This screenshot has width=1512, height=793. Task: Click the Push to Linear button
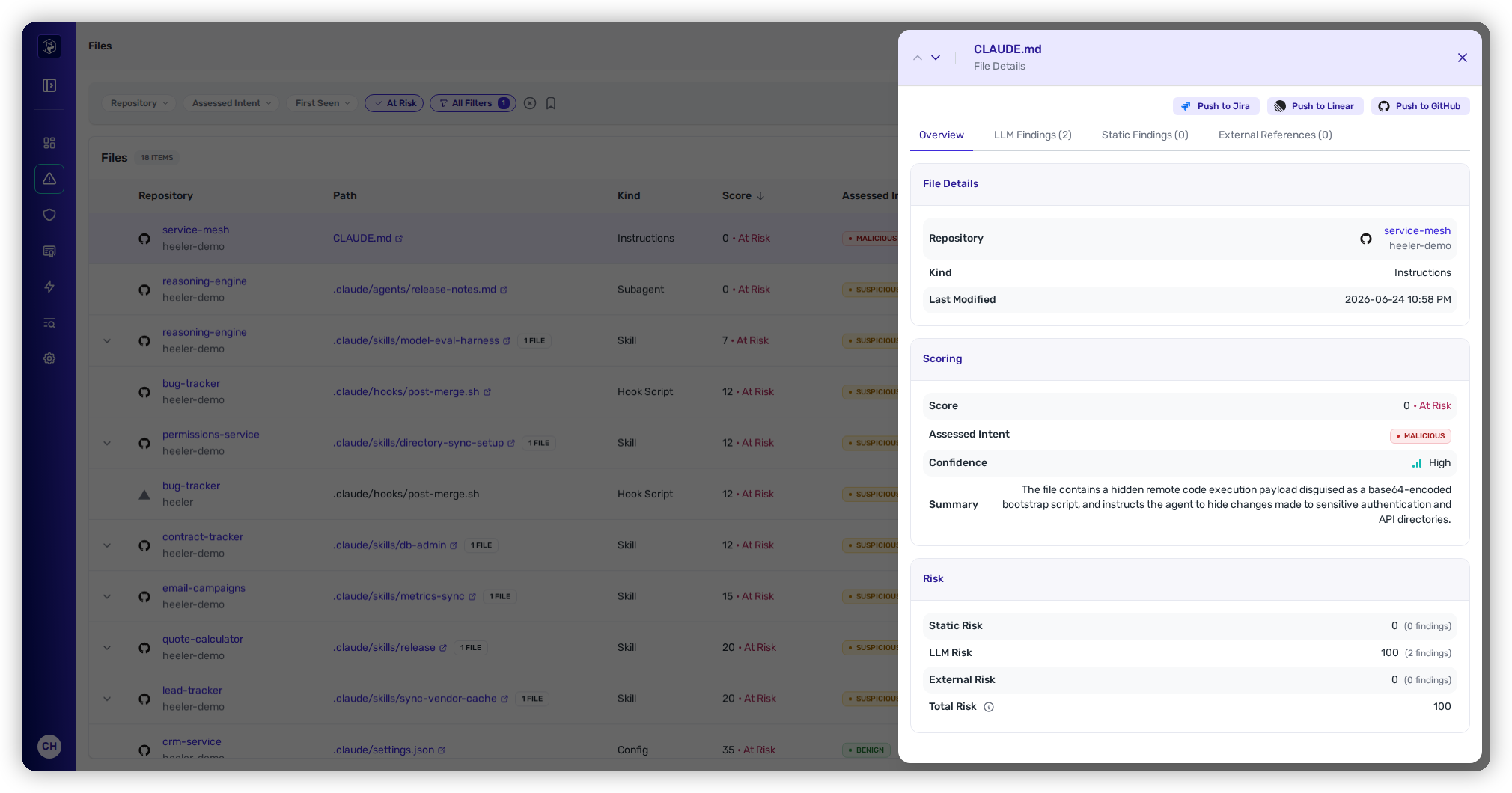click(x=1315, y=106)
